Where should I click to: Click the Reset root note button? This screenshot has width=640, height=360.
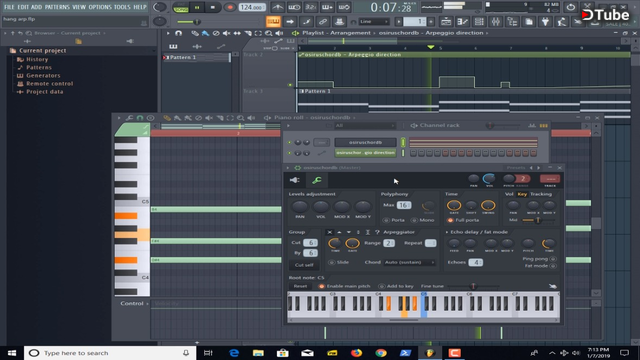pyautogui.click(x=300, y=286)
